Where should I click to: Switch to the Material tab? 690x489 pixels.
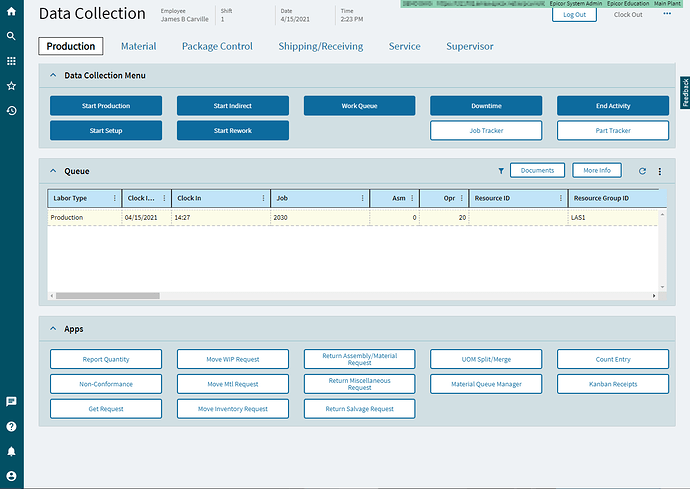(x=138, y=46)
